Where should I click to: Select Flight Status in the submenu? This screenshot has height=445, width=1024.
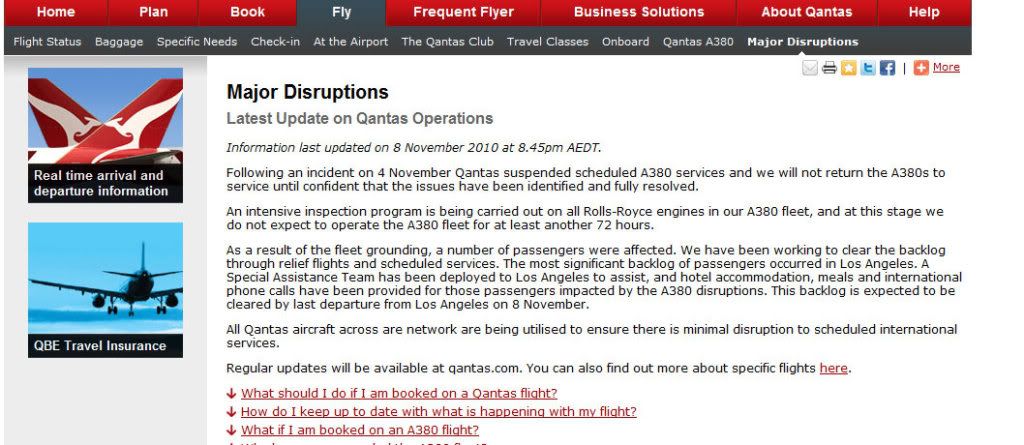(x=48, y=42)
